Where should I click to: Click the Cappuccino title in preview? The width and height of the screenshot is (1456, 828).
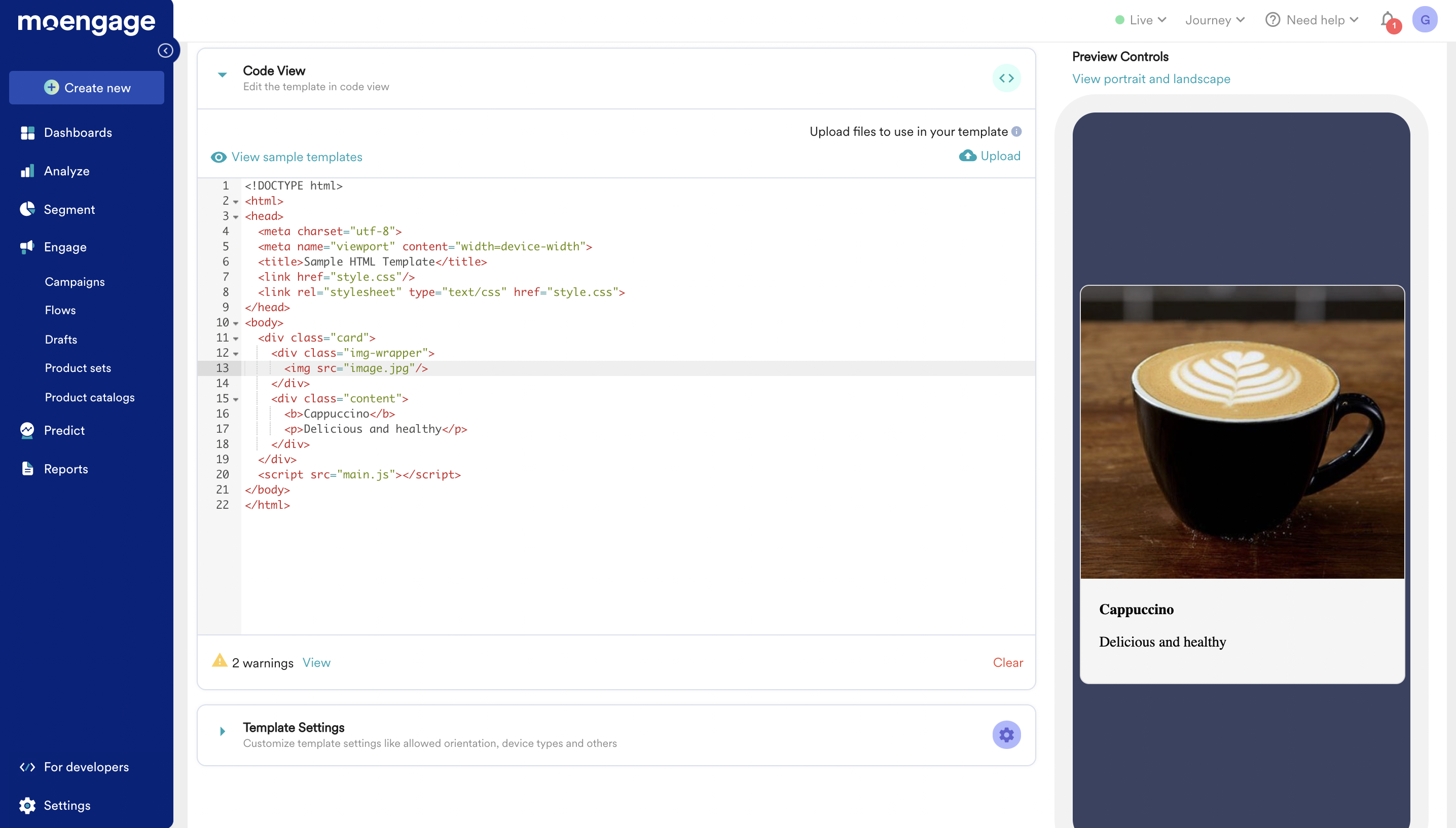pos(1137,609)
